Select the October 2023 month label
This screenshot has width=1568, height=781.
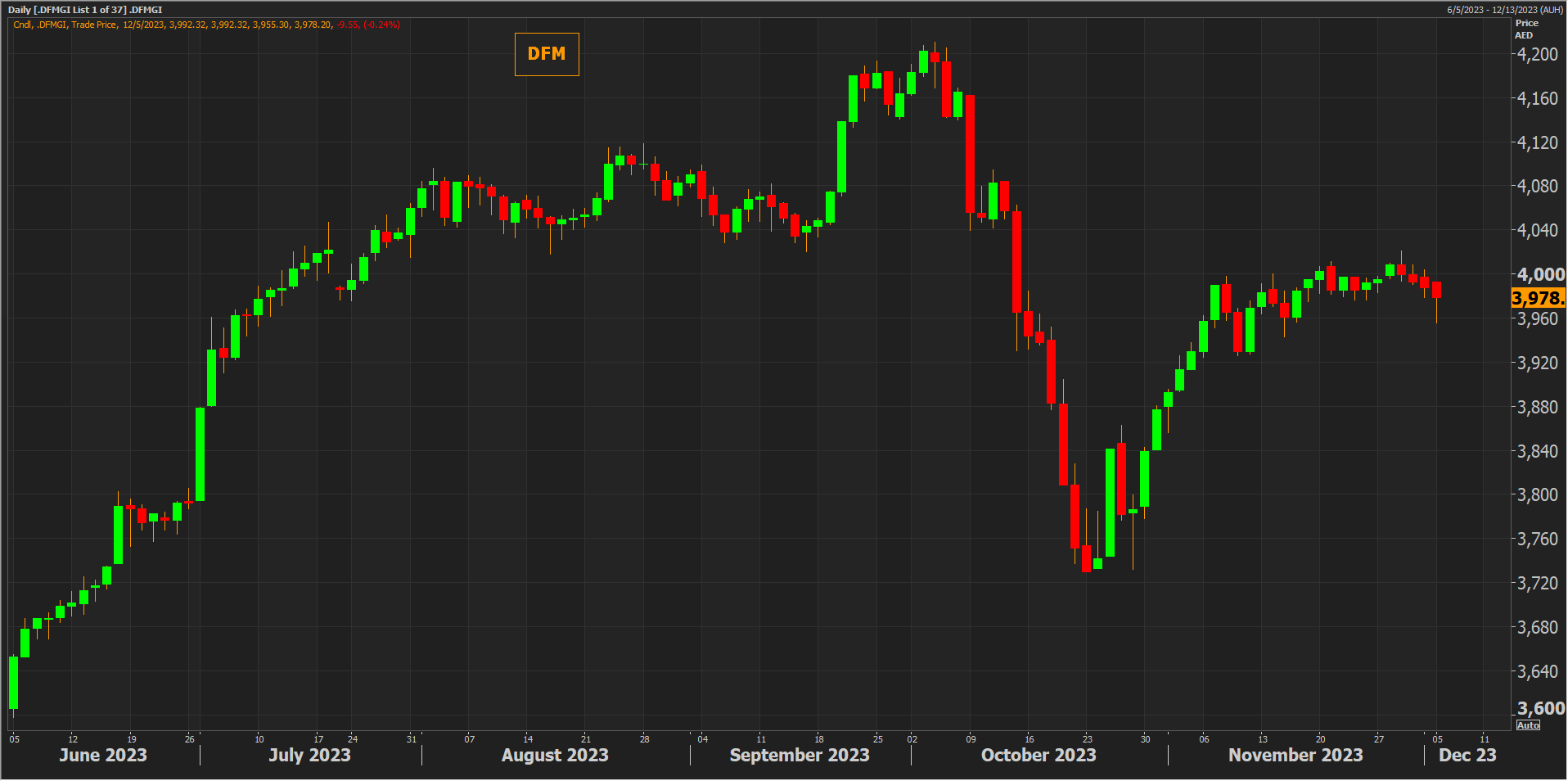click(x=1038, y=755)
